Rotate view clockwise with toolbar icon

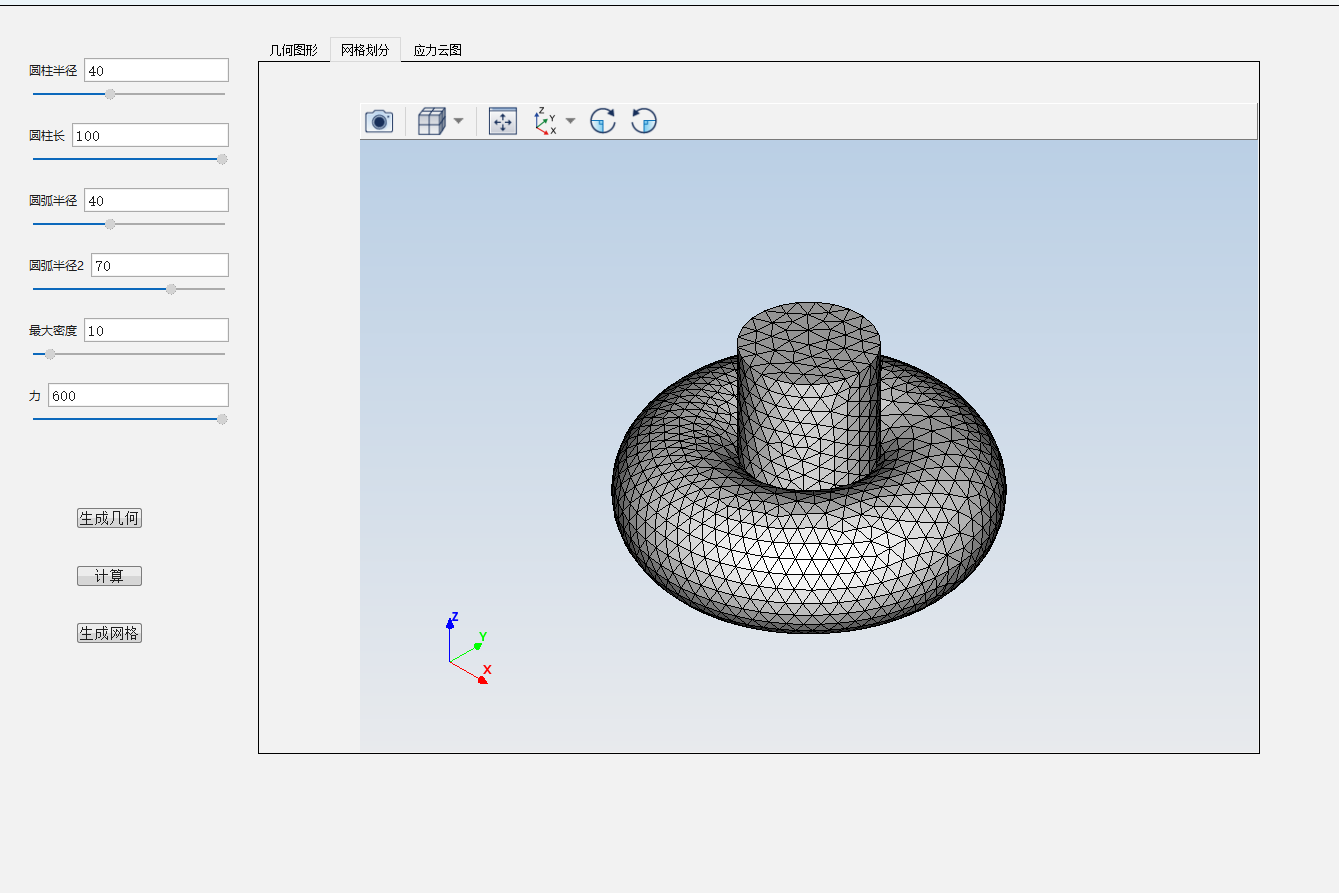(602, 121)
